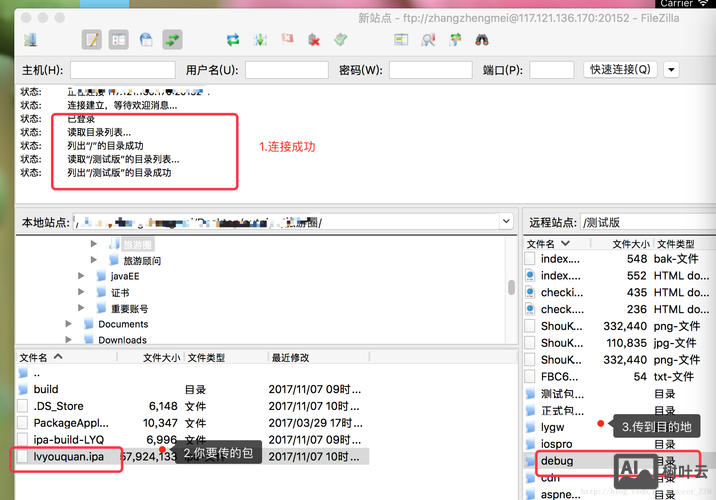Expand the Documents folder in local tree
The width and height of the screenshot is (716, 500).
click(x=68, y=324)
